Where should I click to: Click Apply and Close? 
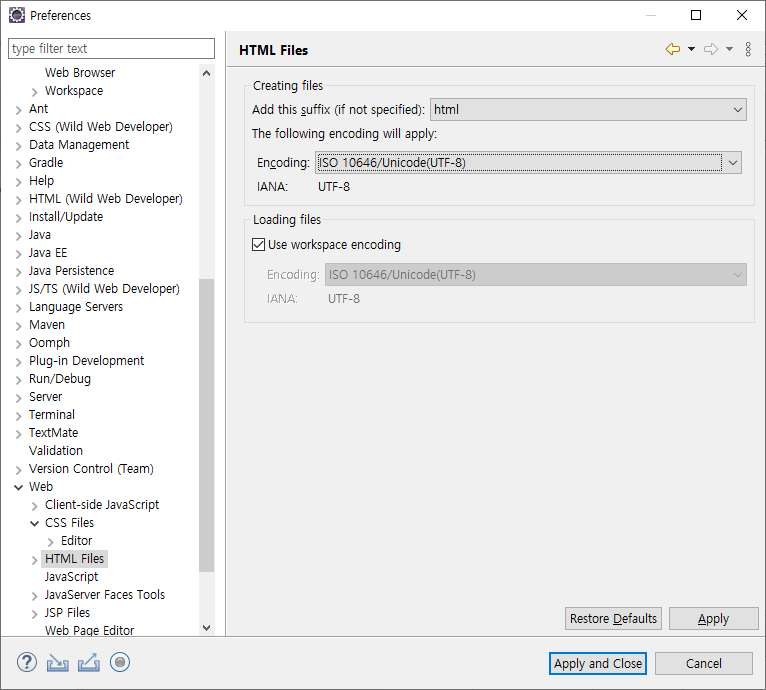(597, 664)
